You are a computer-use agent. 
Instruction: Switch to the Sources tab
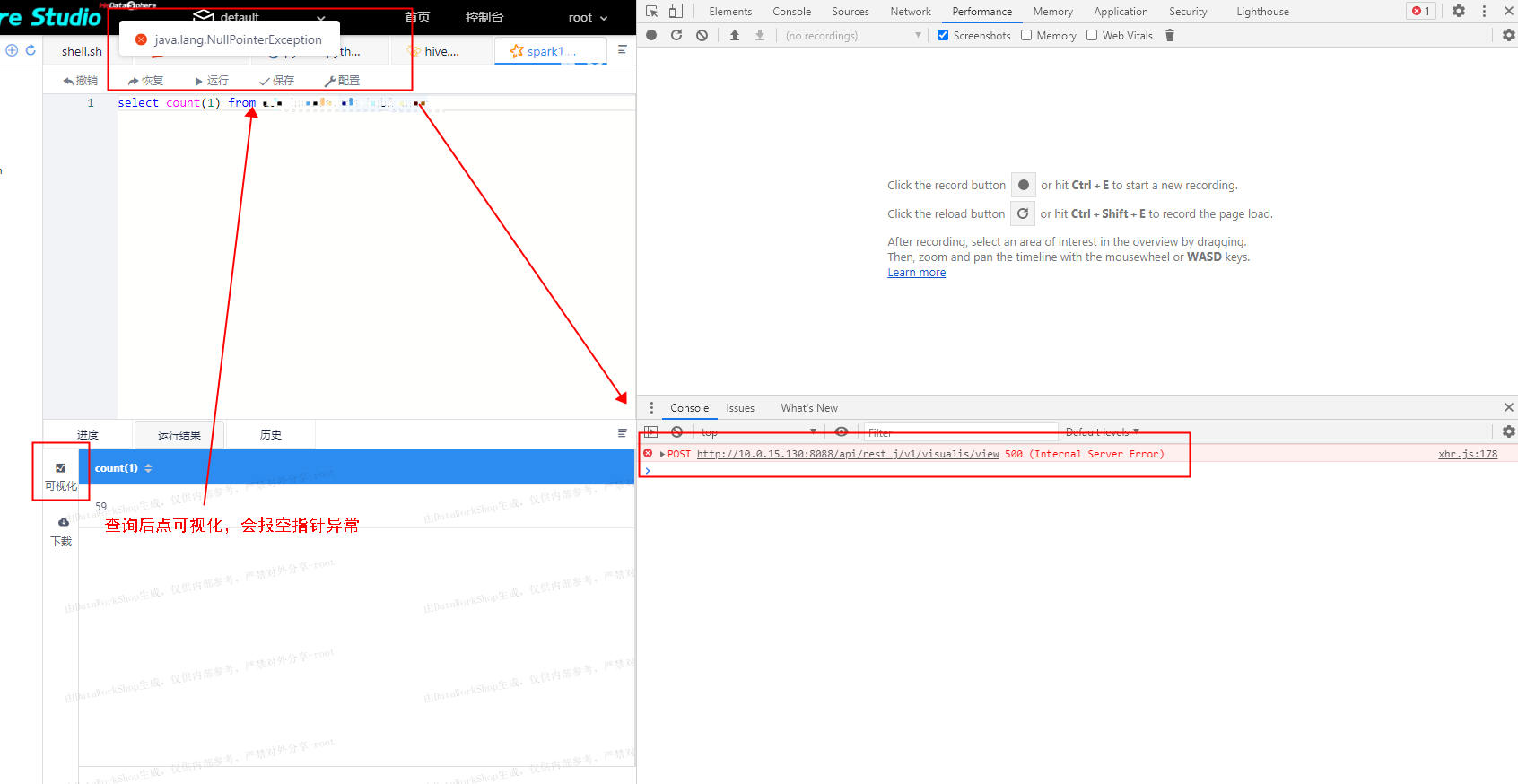850,11
